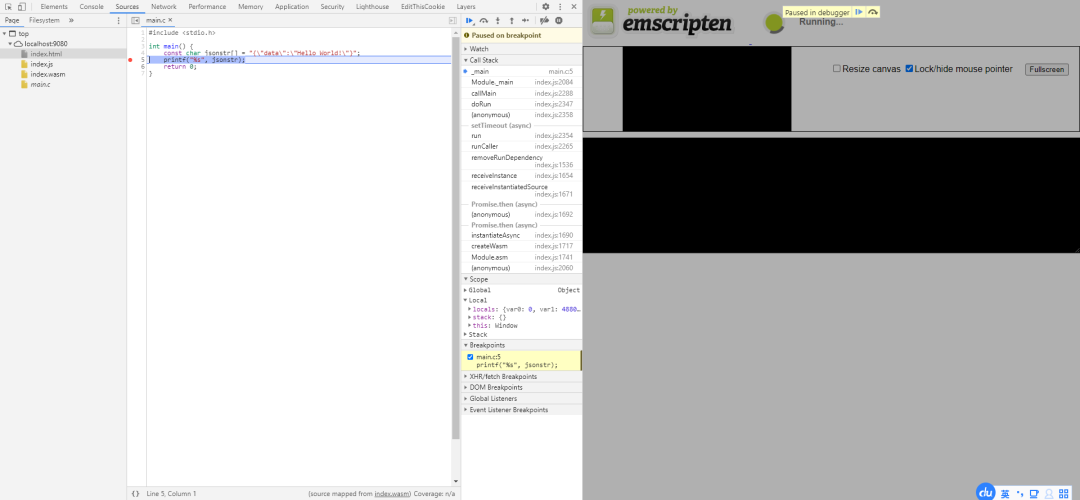Image resolution: width=1080 pixels, height=500 pixels.
Task: Open the Filesystem navigator tab
Action: click(x=44, y=21)
